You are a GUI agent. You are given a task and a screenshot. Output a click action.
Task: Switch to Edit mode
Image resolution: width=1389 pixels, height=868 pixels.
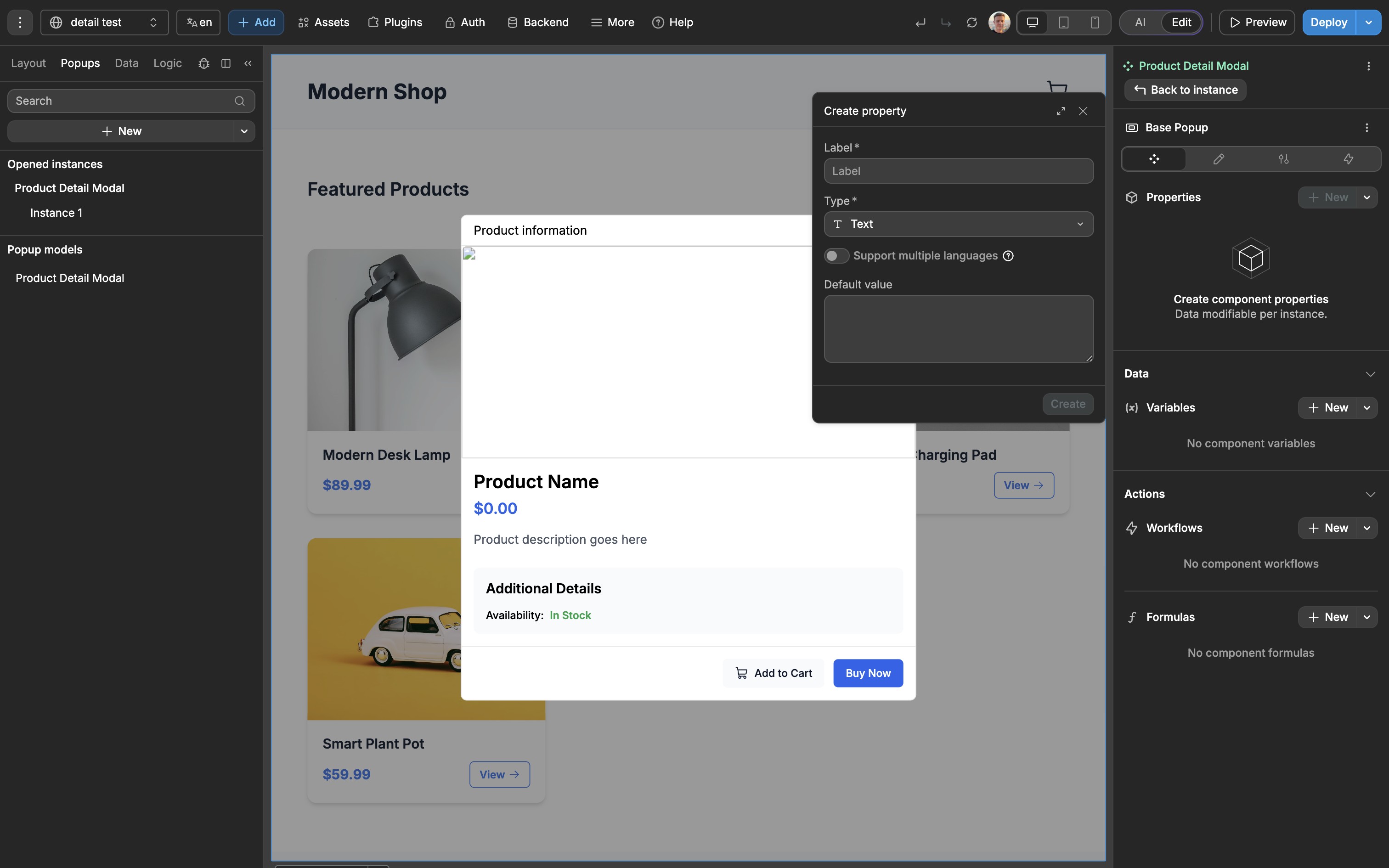pos(1181,23)
